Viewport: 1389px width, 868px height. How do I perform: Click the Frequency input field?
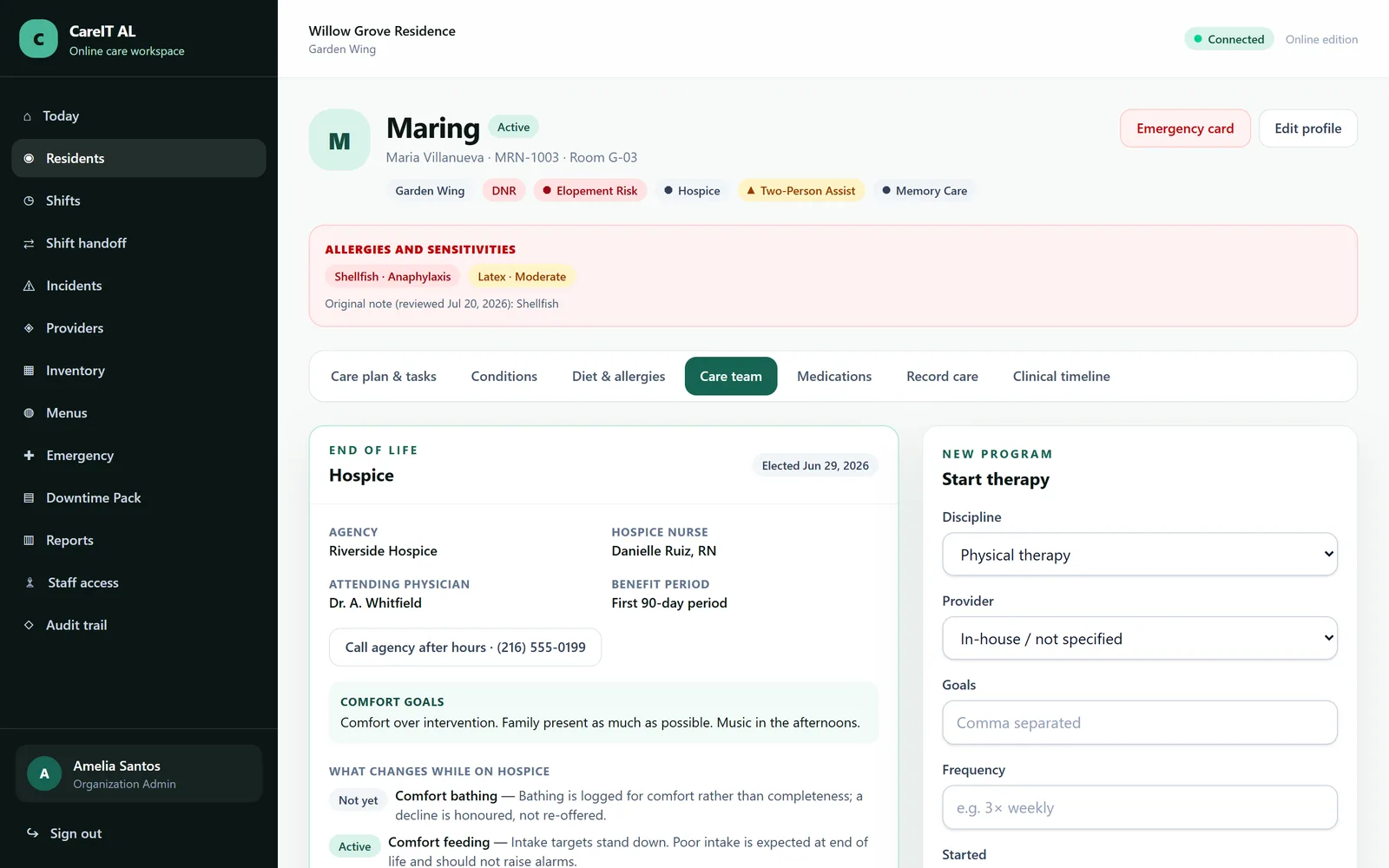(x=1139, y=808)
